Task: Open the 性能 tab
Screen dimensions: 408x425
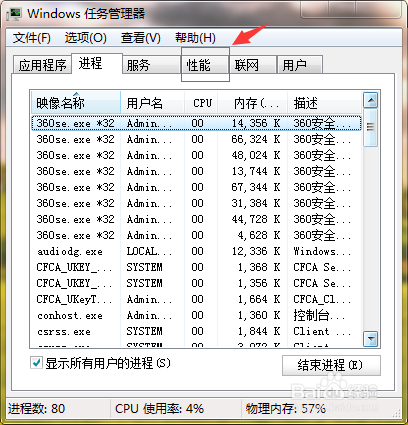Action: tap(205, 65)
